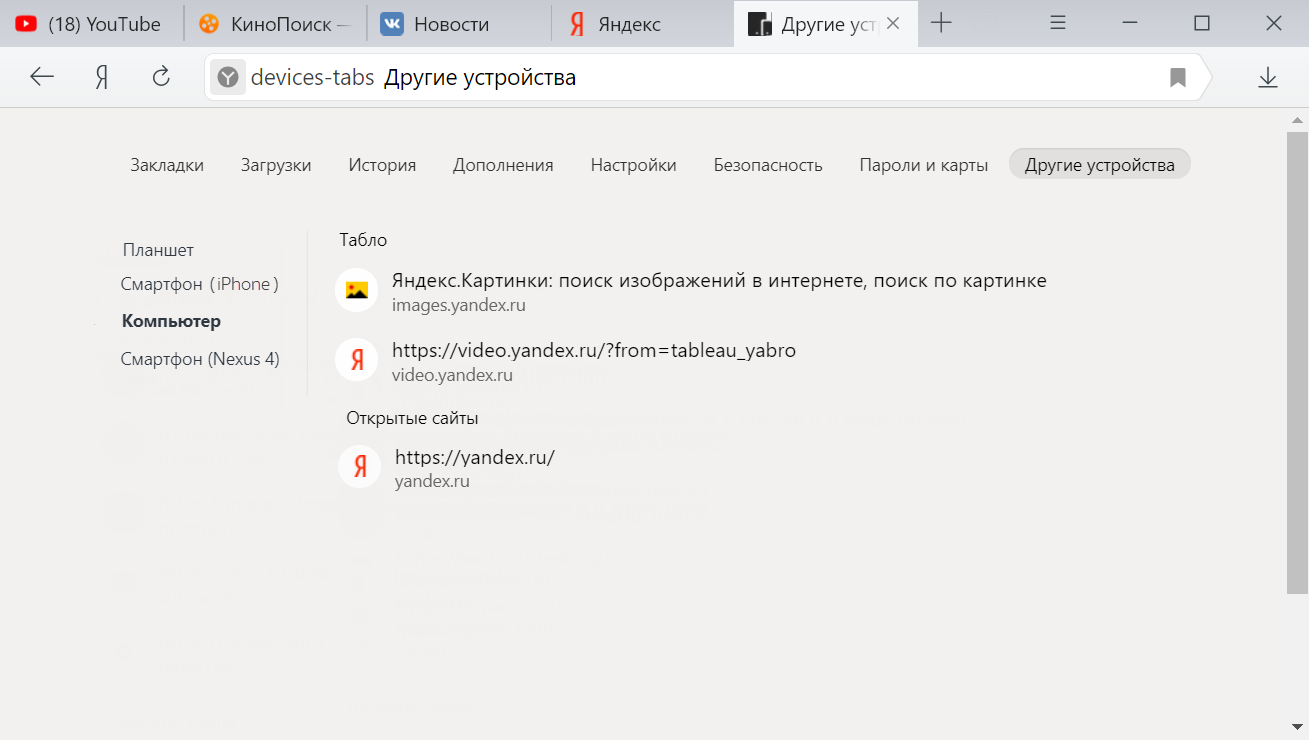
Task: Click the vertical scrollbar thumb
Action: click(x=1297, y=362)
